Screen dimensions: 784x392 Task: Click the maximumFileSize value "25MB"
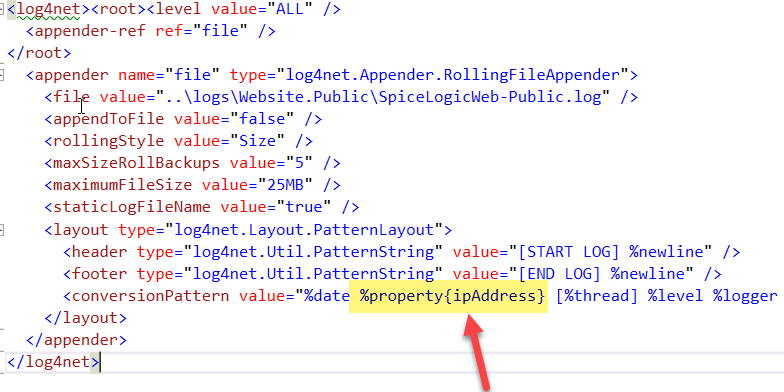tap(285, 185)
